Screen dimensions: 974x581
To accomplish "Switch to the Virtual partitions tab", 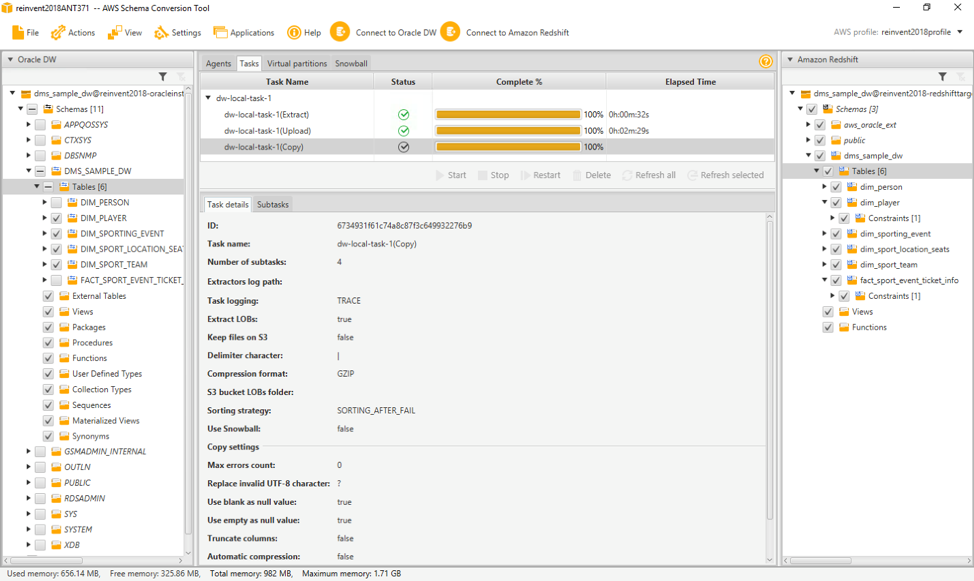I will click(x=297, y=63).
